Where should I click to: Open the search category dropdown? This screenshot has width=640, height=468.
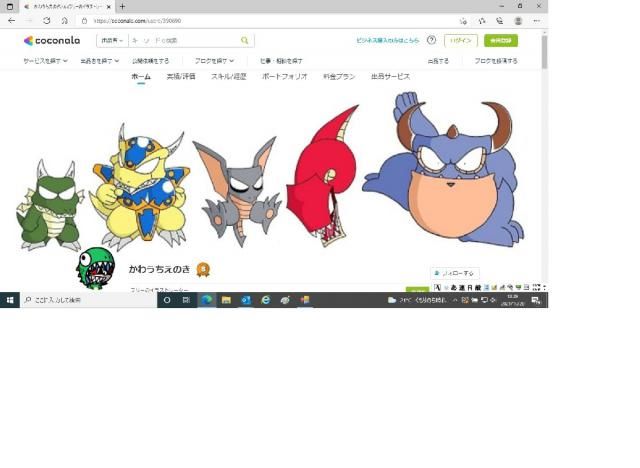click(112, 40)
